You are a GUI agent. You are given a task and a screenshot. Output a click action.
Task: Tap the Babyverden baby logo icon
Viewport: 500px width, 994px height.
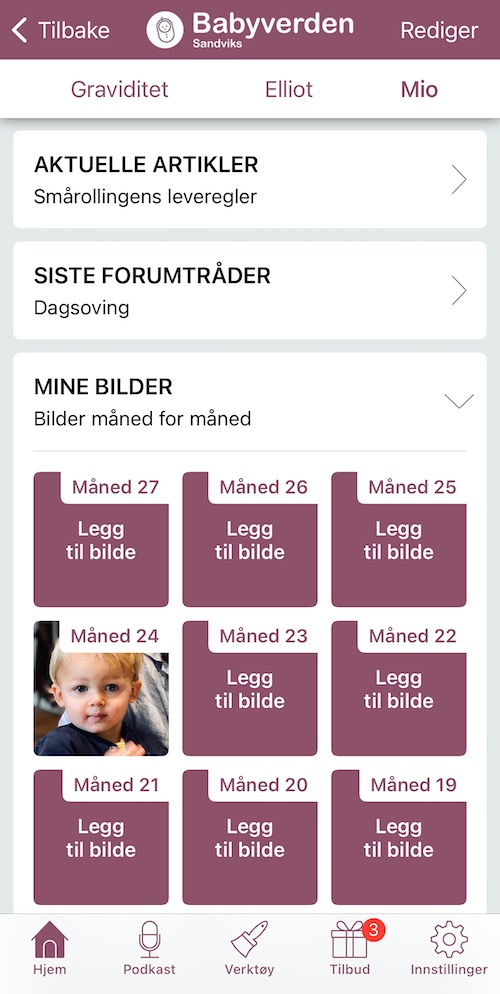[165, 30]
